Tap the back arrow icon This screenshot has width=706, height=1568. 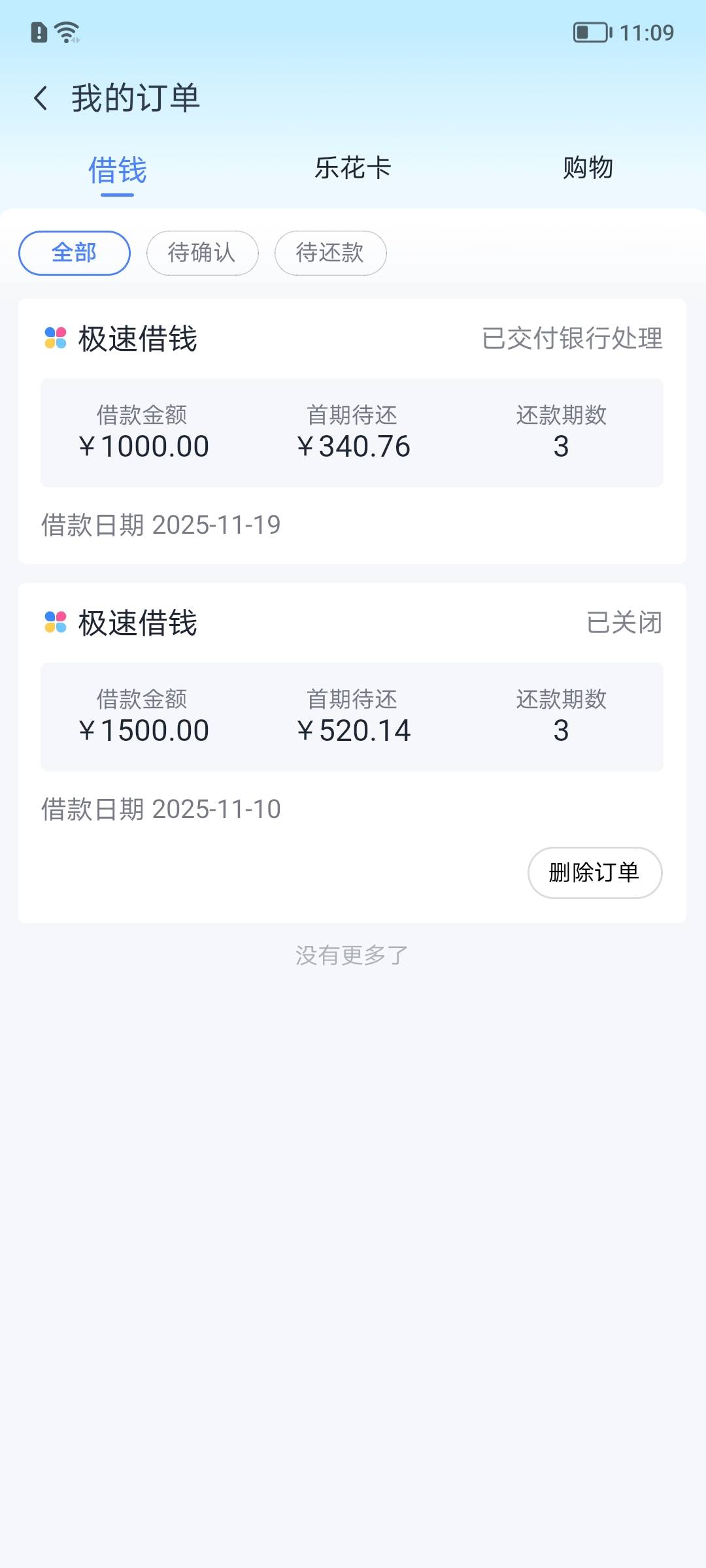coord(41,99)
